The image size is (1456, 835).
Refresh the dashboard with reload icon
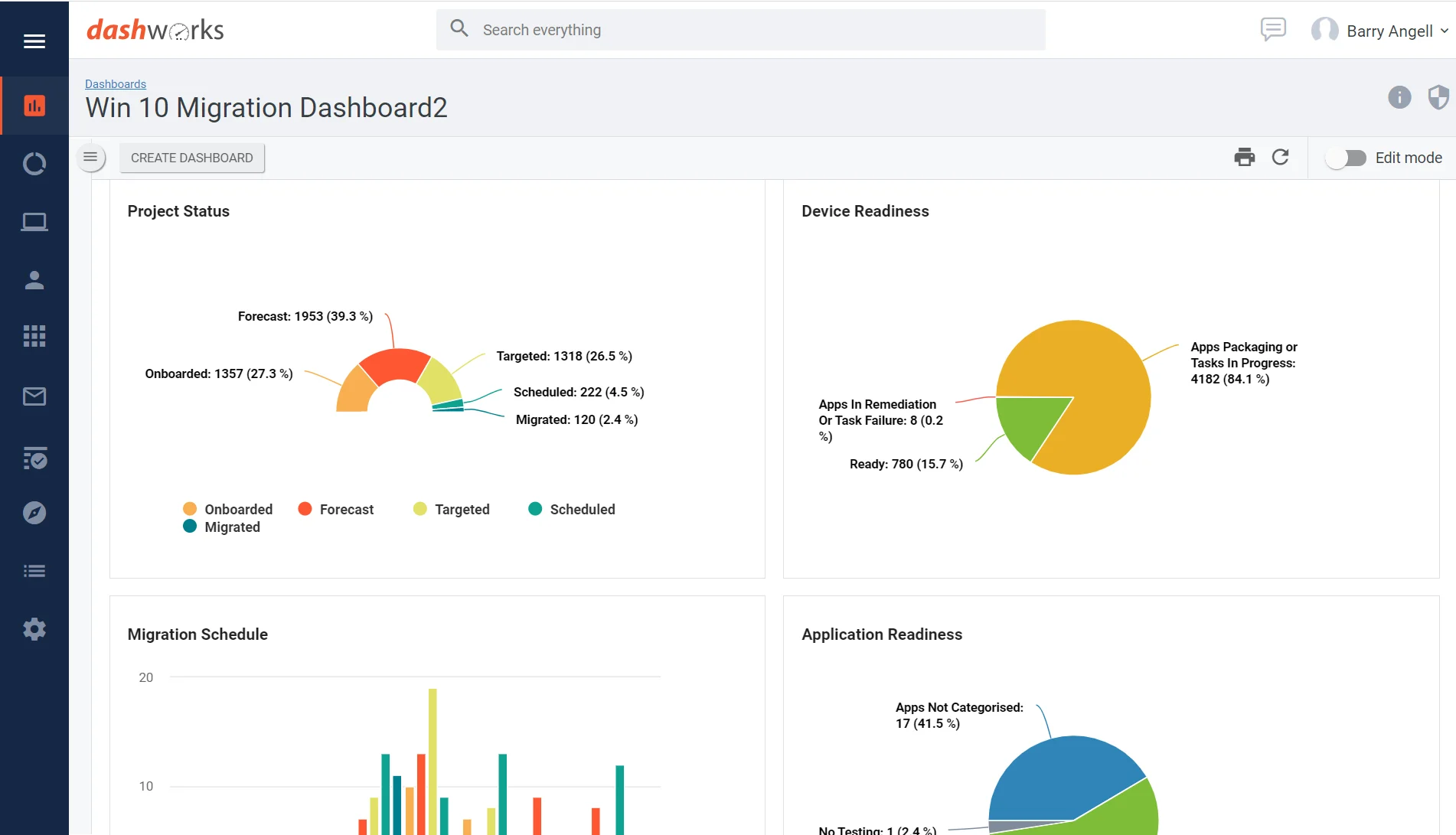pyautogui.click(x=1280, y=158)
